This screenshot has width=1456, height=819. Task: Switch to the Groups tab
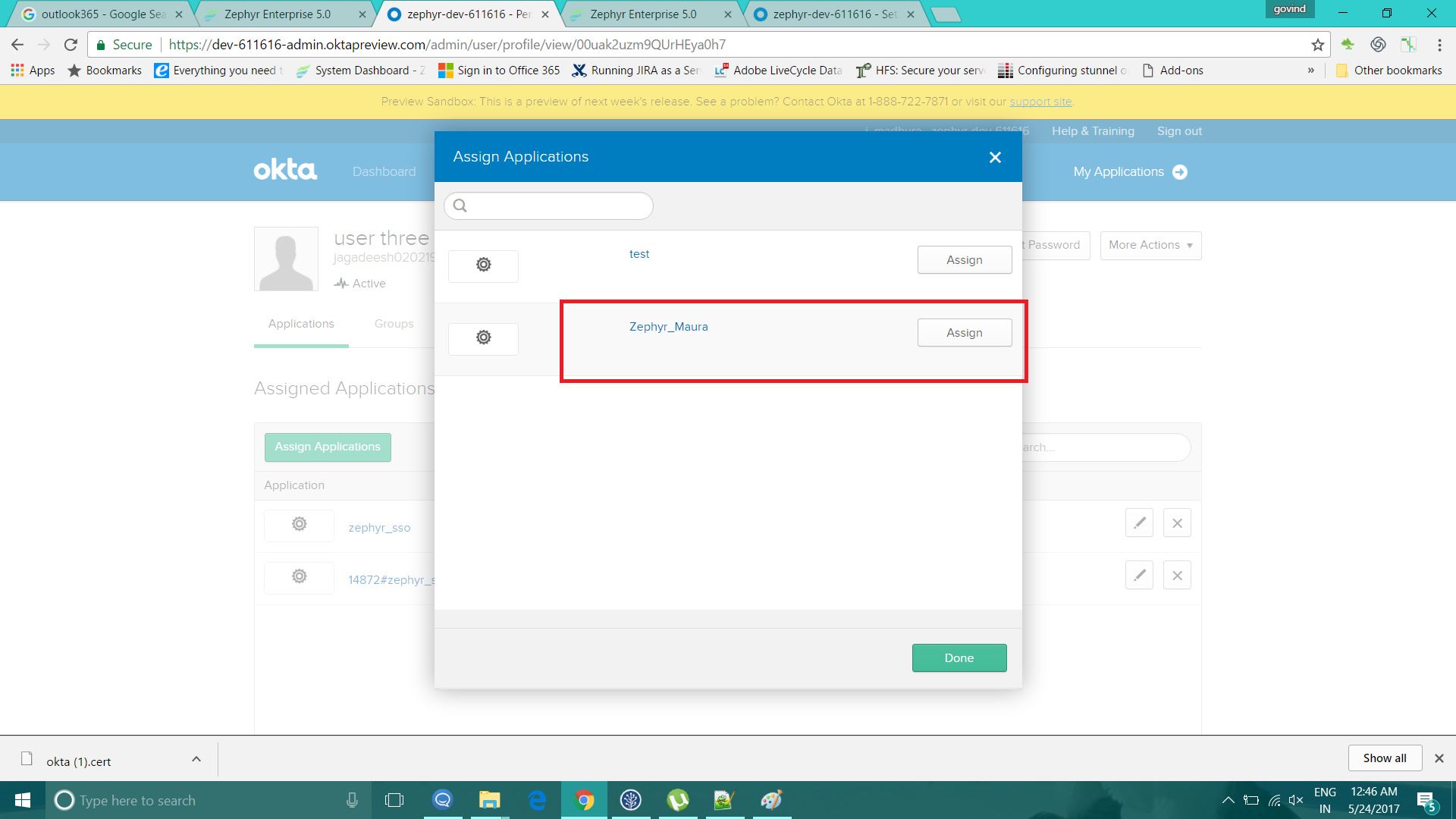tap(394, 324)
